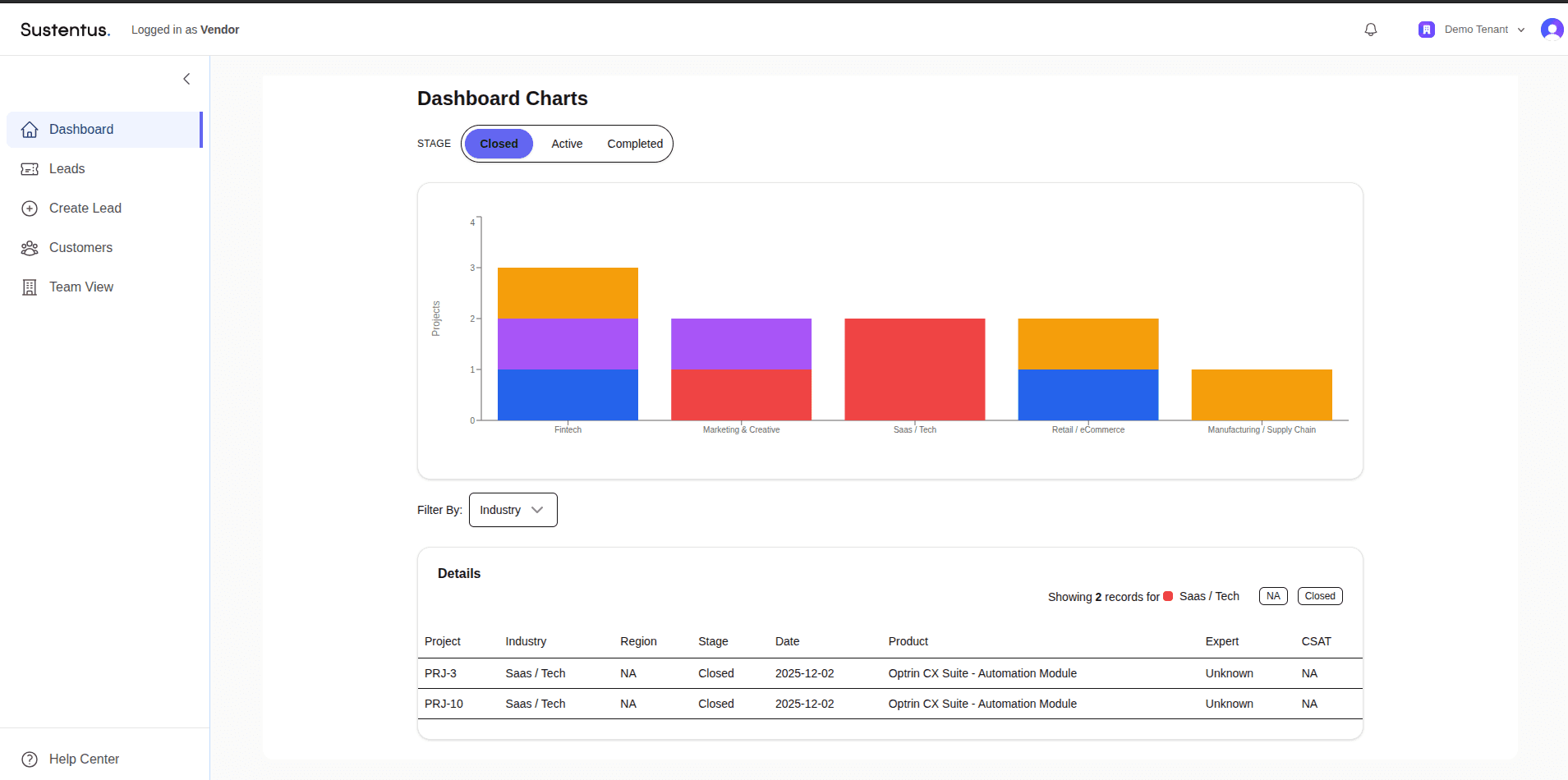Click the Sustentus logo
The height and width of the screenshot is (780, 1568).
66,30
